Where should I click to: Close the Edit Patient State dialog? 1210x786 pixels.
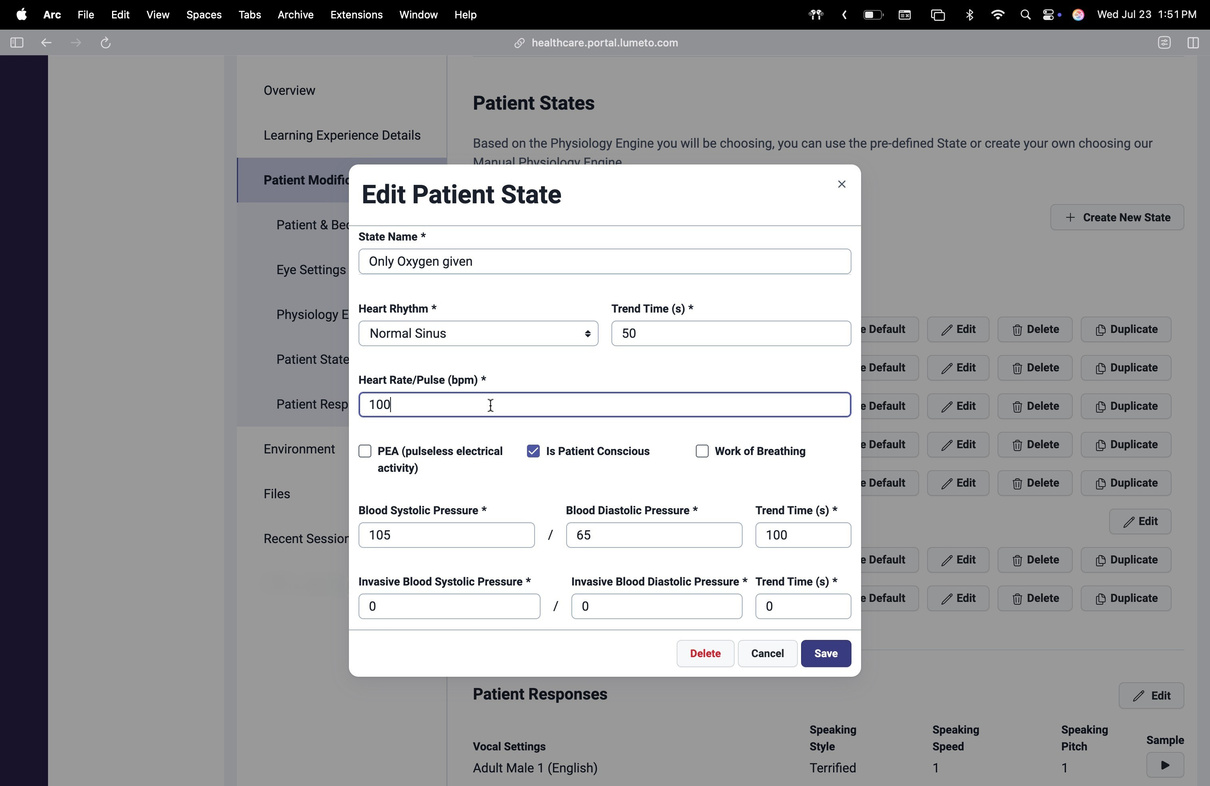(842, 184)
